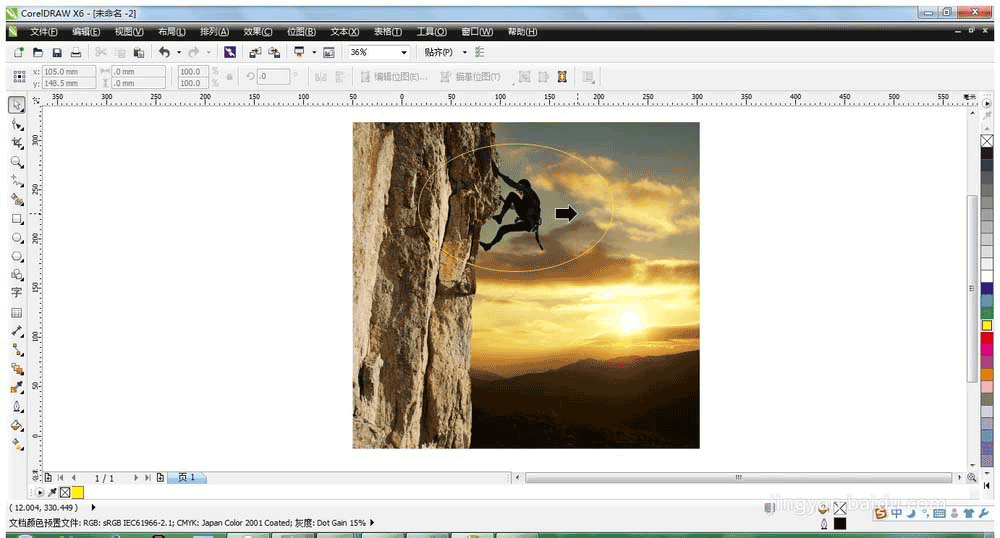Click the Save icon in toolbar
The width and height of the screenshot is (1000, 538).
coord(57,52)
